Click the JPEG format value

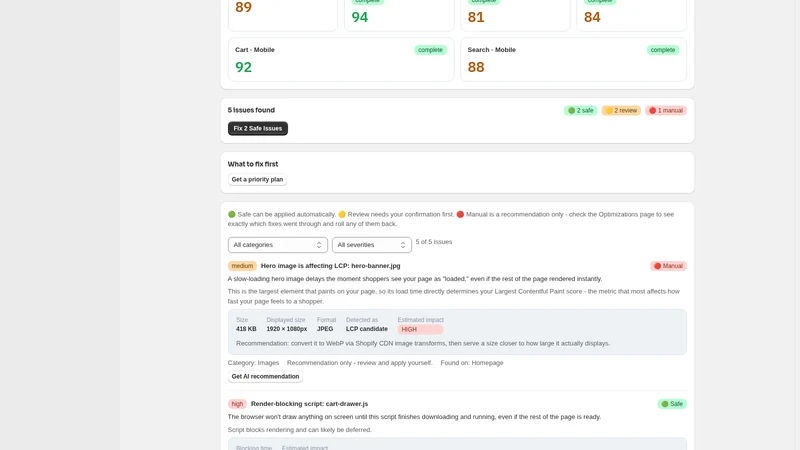[x=325, y=329]
